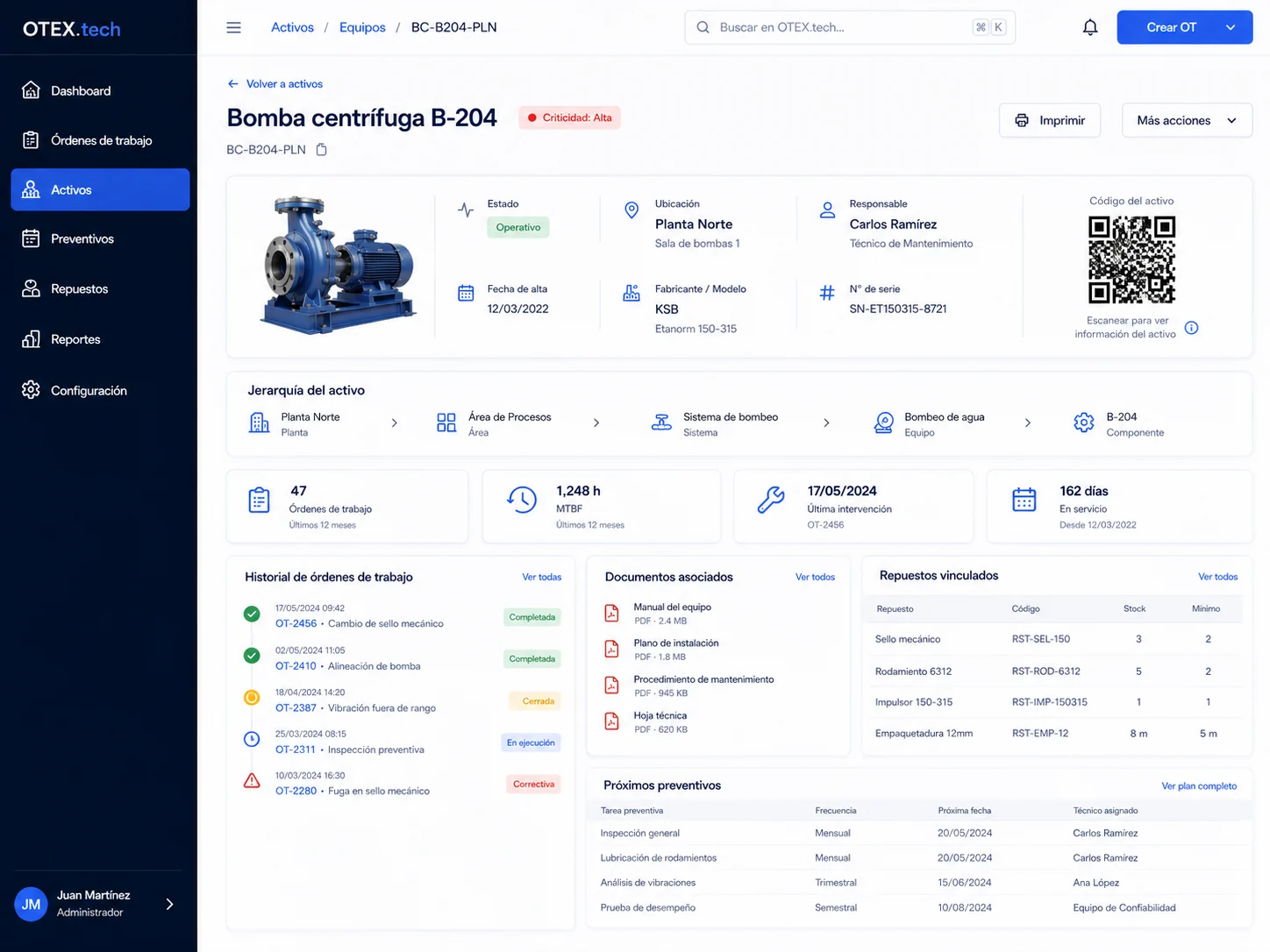The image size is (1270, 952).
Task: Click the asset QR code
Action: [1131, 259]
